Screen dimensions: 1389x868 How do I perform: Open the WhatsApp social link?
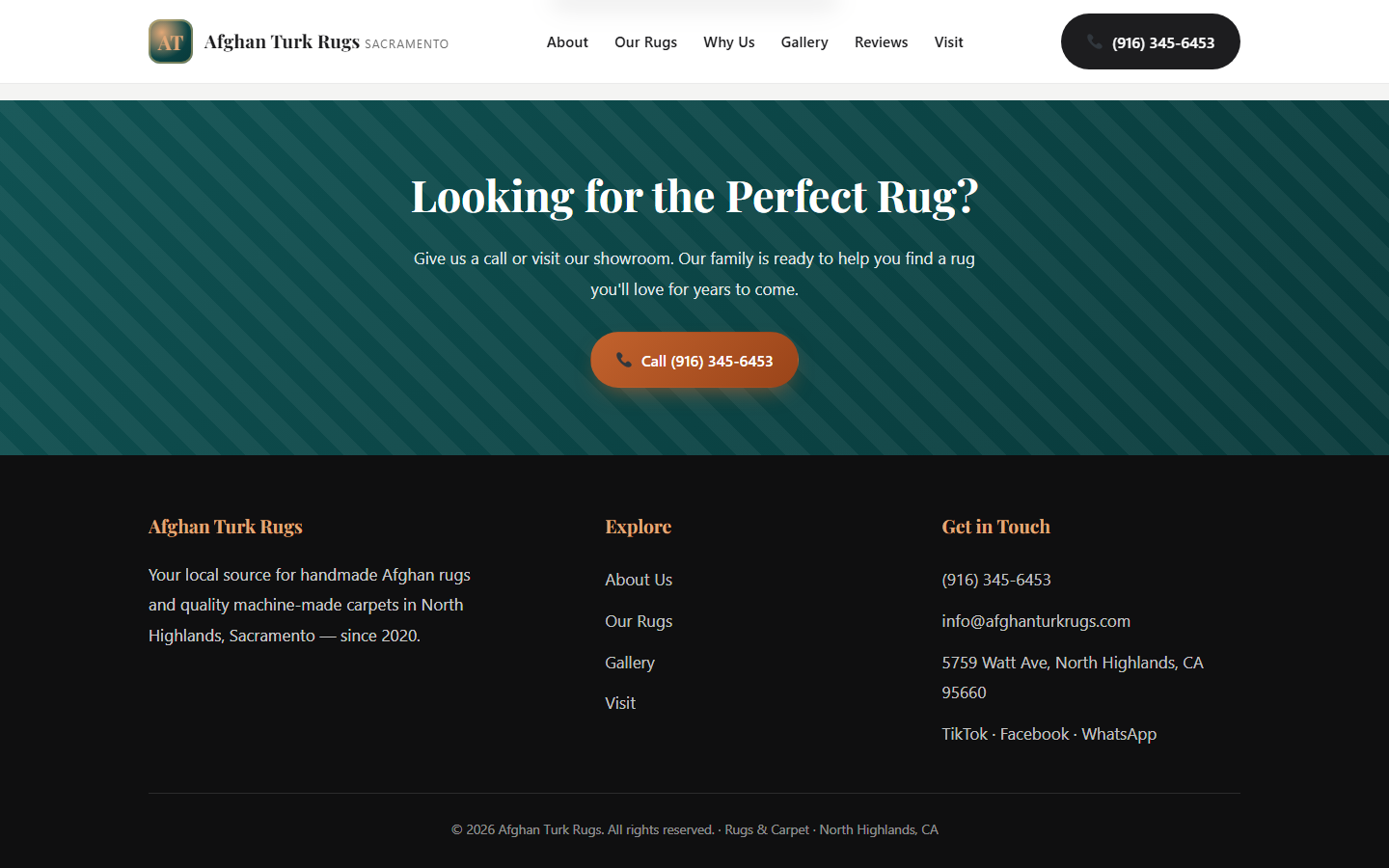[x=1119, y=734]
